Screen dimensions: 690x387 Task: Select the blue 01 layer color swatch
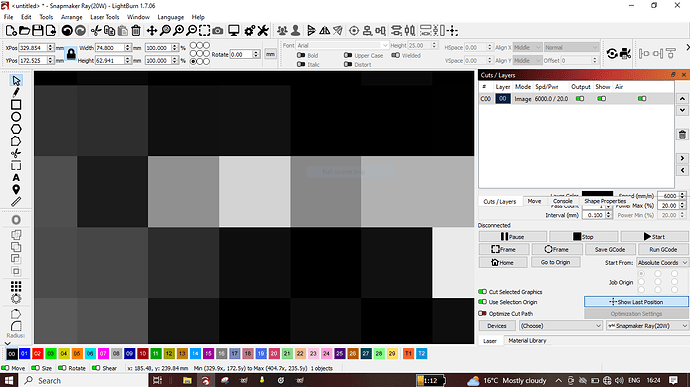24,354
